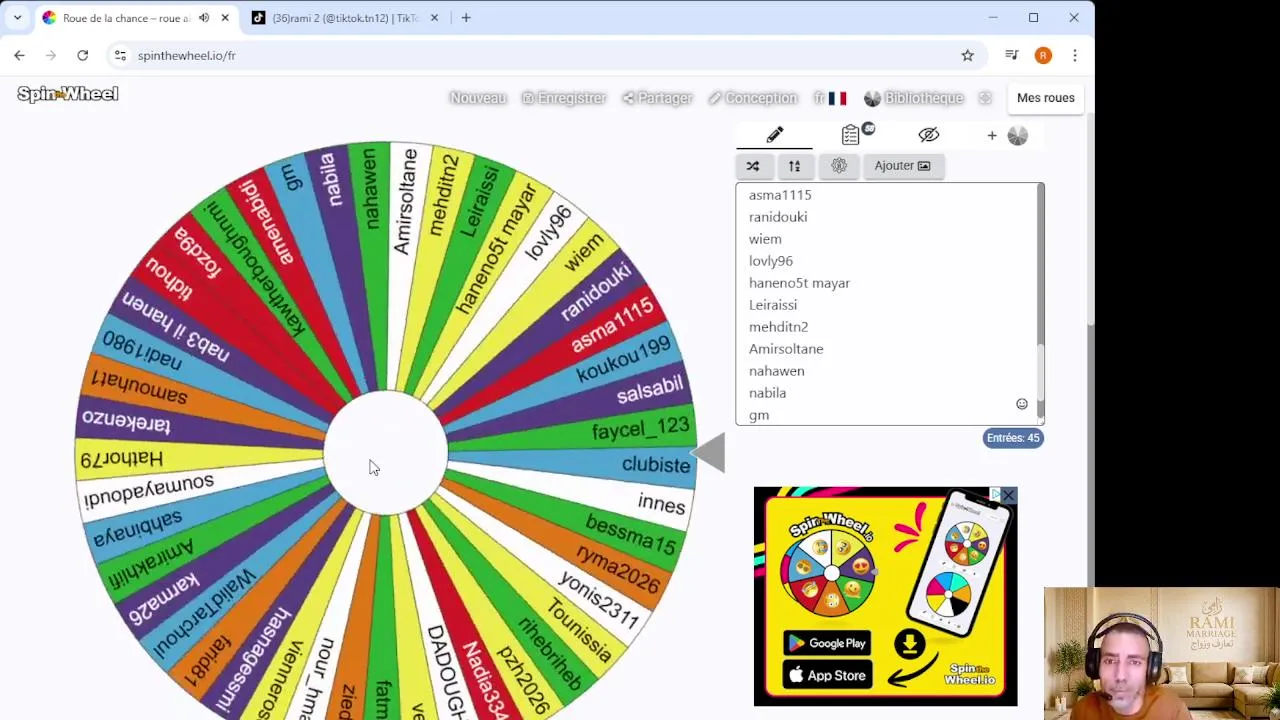
Task: Click entry gm in the list
Action: 759,415
